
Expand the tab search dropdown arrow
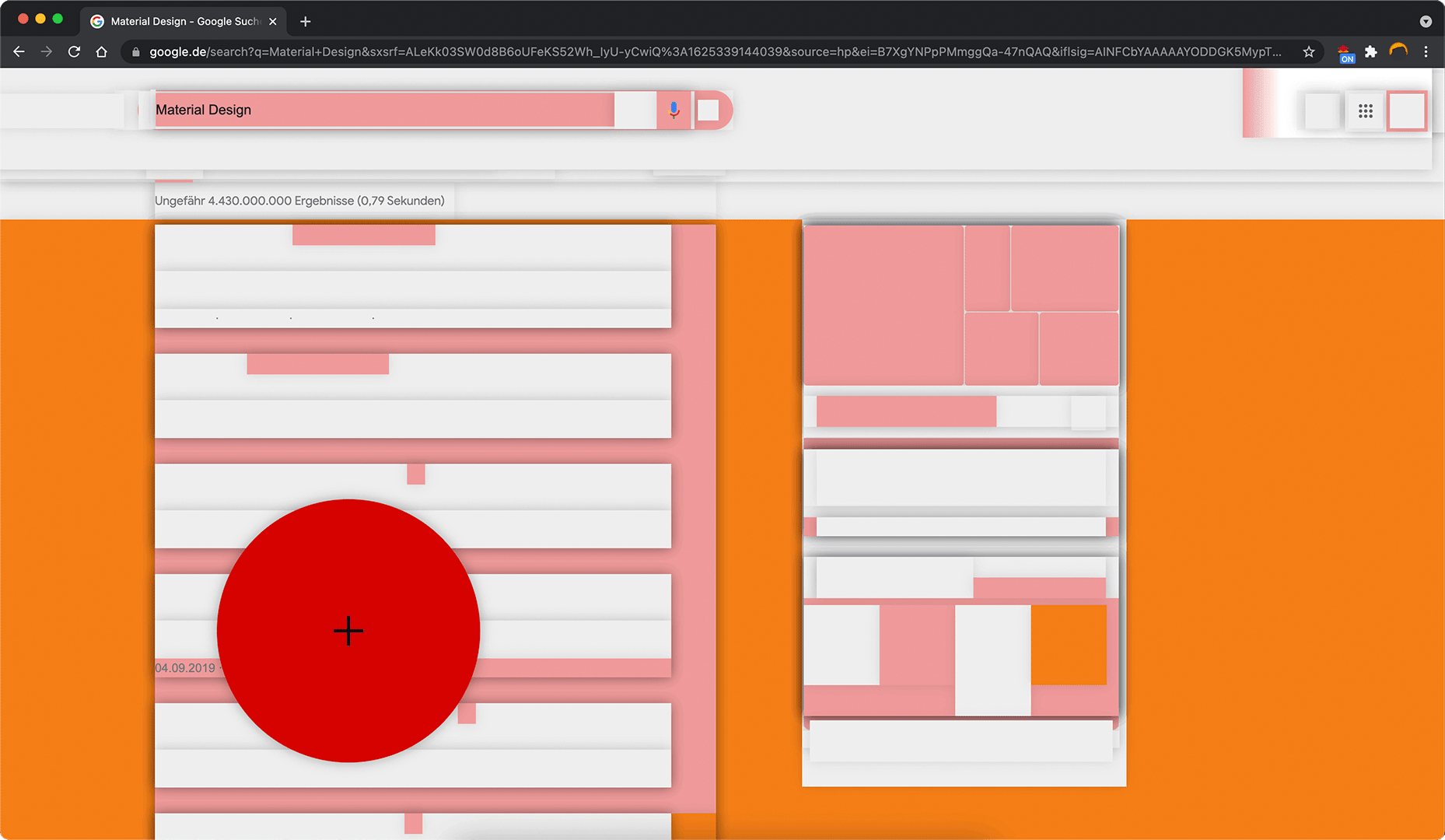1426,22
